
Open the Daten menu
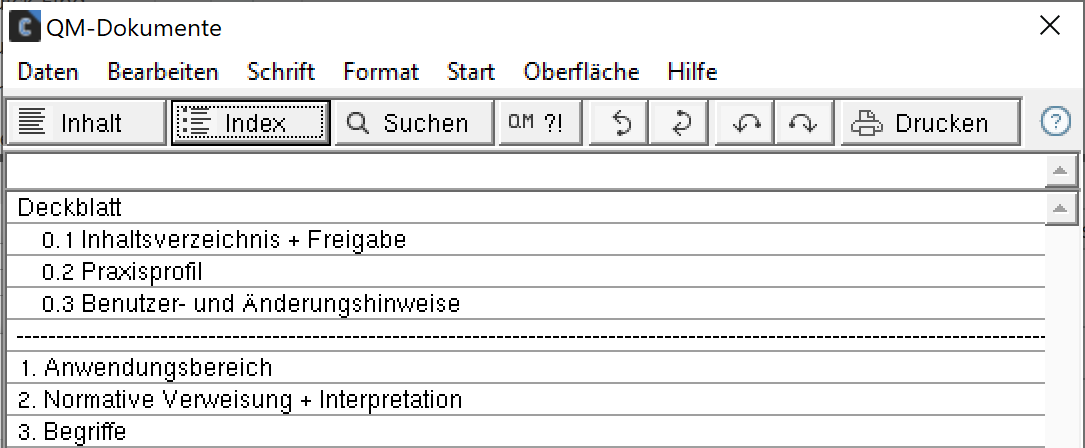click(48, 72)
